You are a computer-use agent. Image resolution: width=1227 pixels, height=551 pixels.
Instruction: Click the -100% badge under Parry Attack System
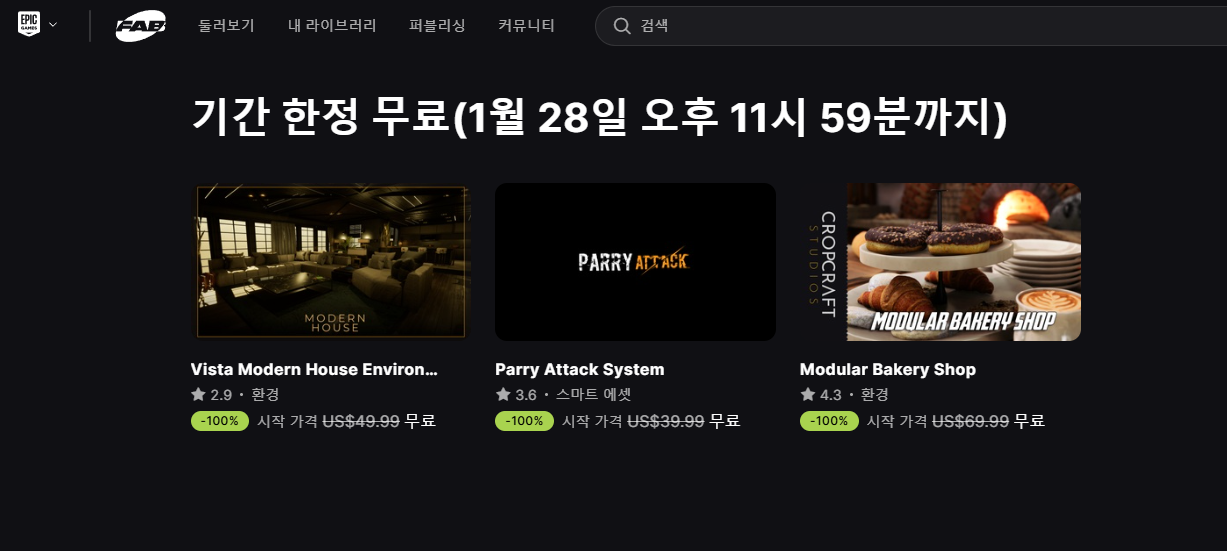[x=524, y=421]
